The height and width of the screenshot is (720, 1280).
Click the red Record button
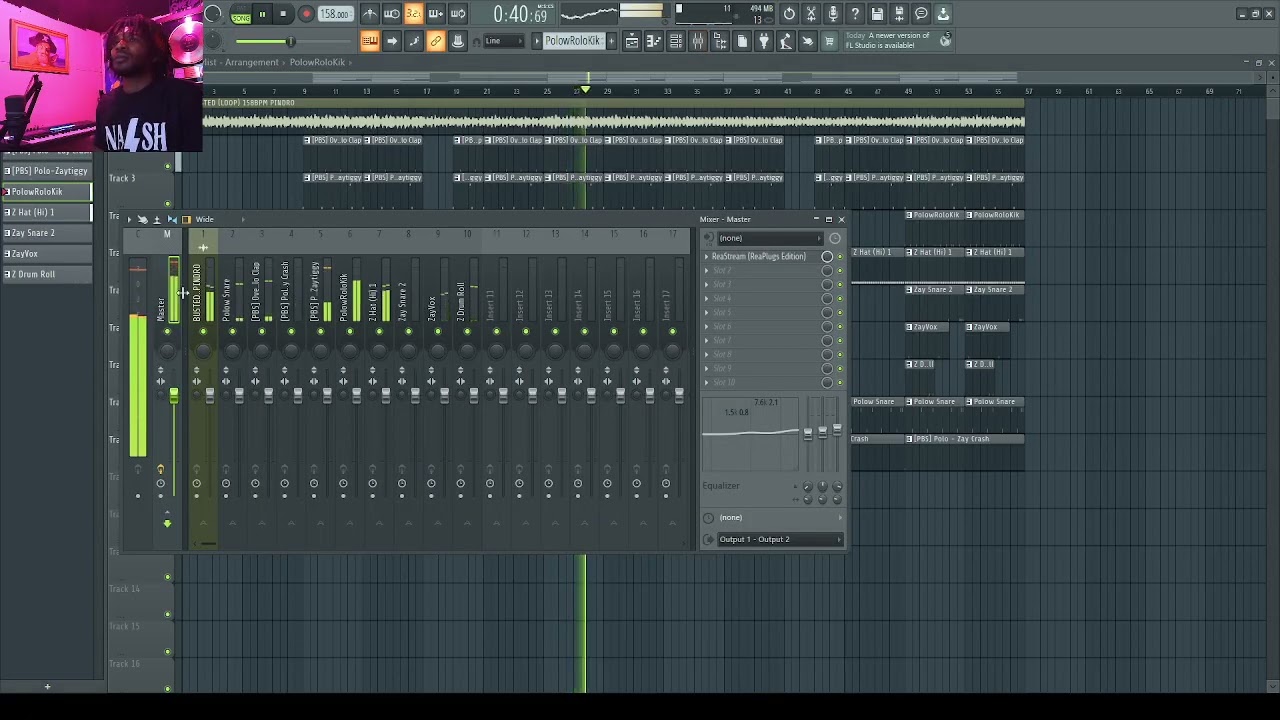pos(306,14)
